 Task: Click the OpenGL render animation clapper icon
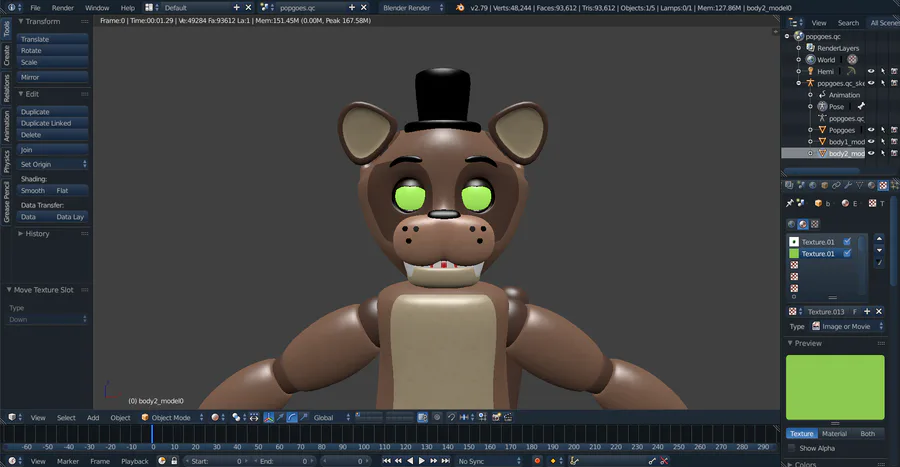(x=507, y=418)
